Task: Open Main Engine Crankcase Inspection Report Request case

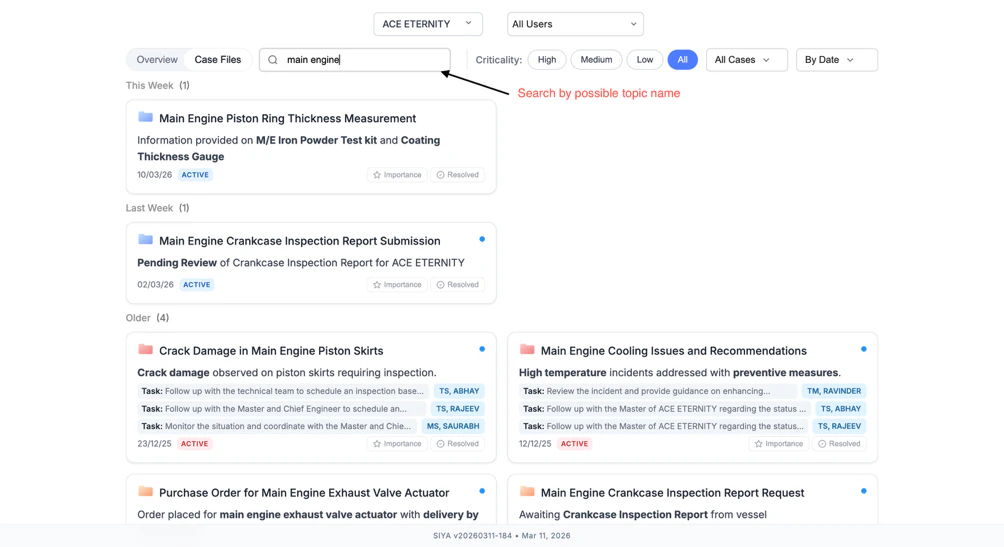Action: pyautogui.click(x=672, y=493)
